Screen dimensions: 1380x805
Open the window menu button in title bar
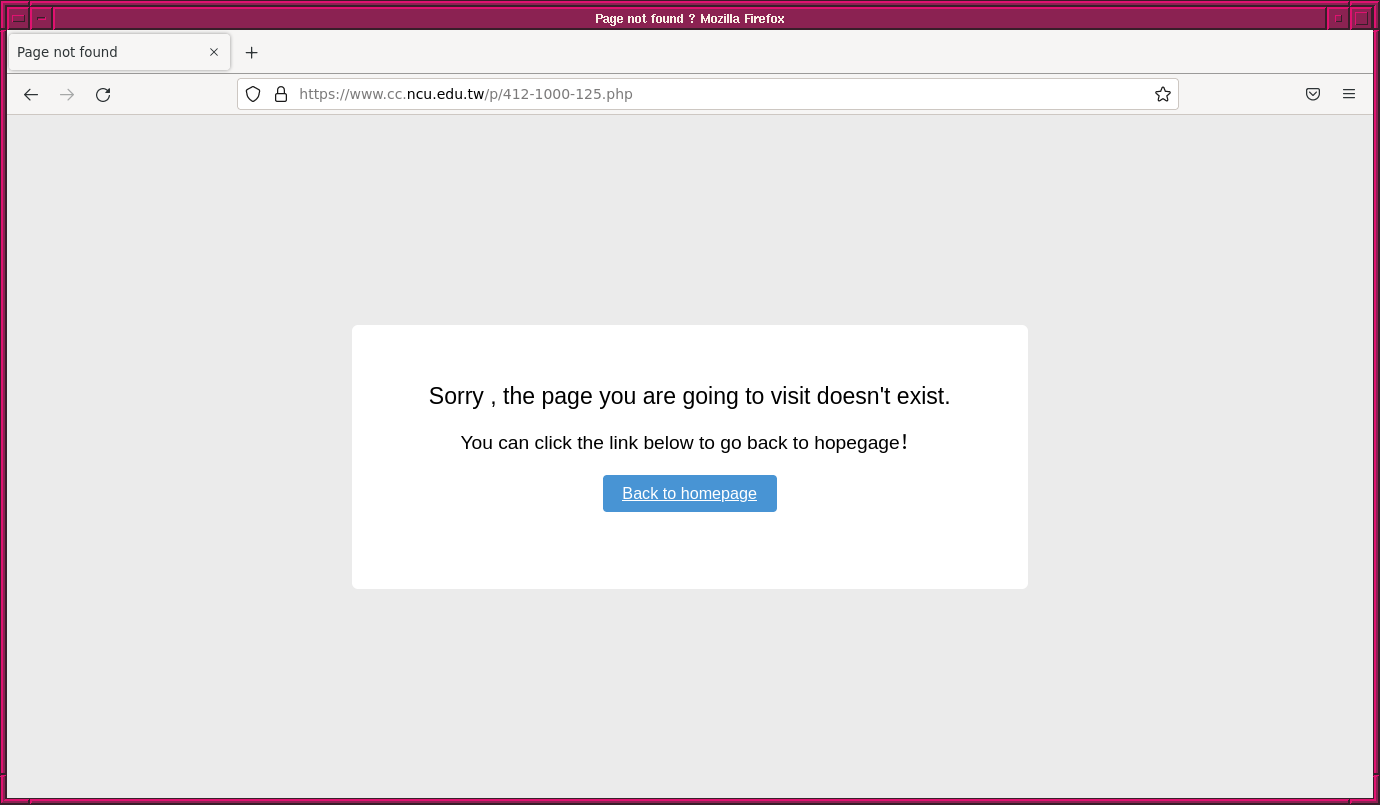click(x=18, y=18)
